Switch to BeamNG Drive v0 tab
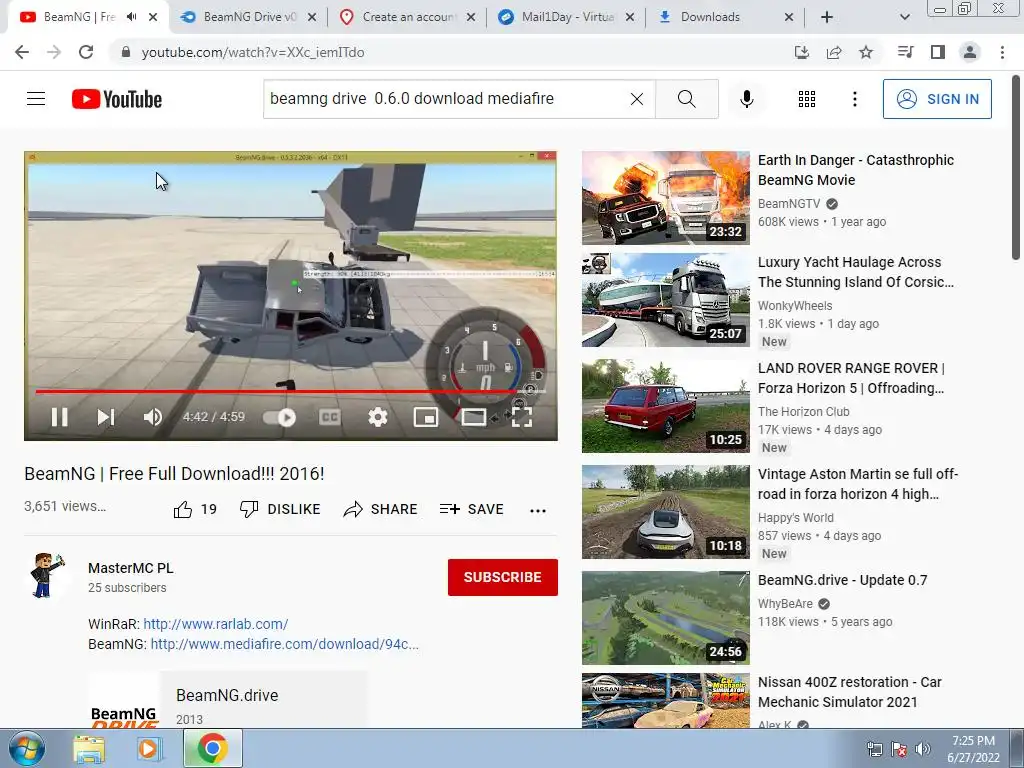Image resolution: width=1024 pixels, height=768 pixels. tap(249, 17)
